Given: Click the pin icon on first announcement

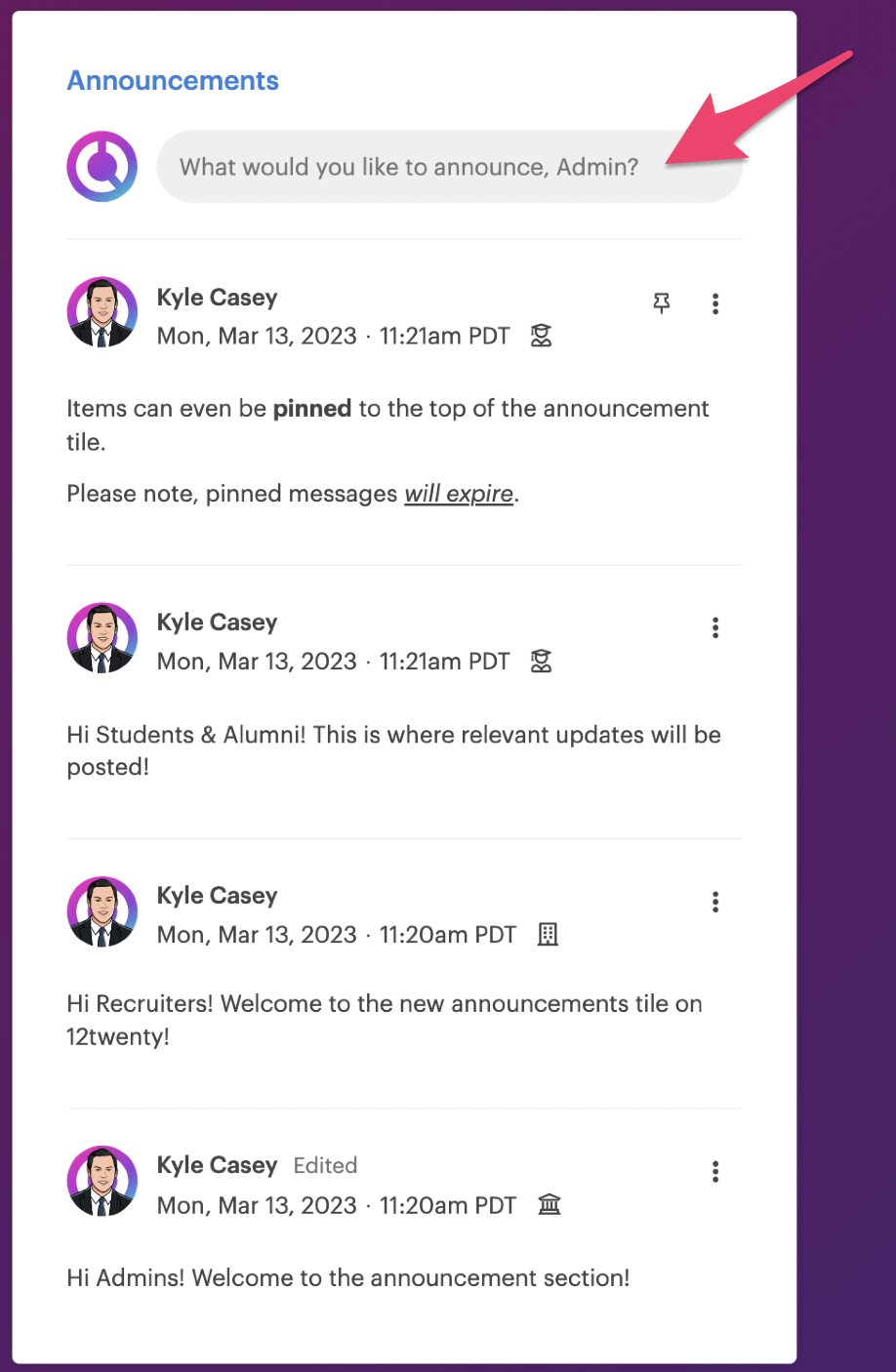Looking at the screenshot, I should tap(662, 303).
